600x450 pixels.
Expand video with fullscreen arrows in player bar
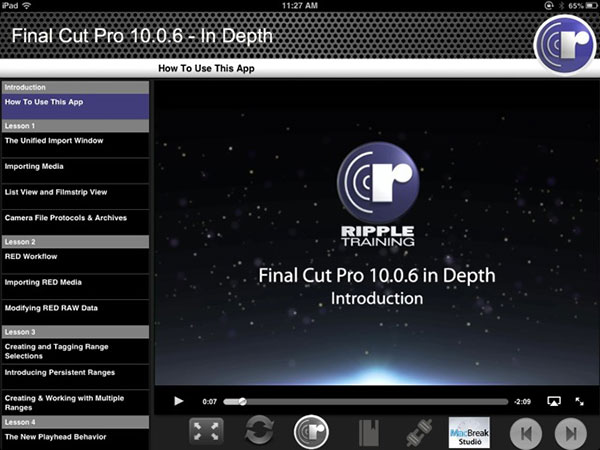click(x=579, y=401)
